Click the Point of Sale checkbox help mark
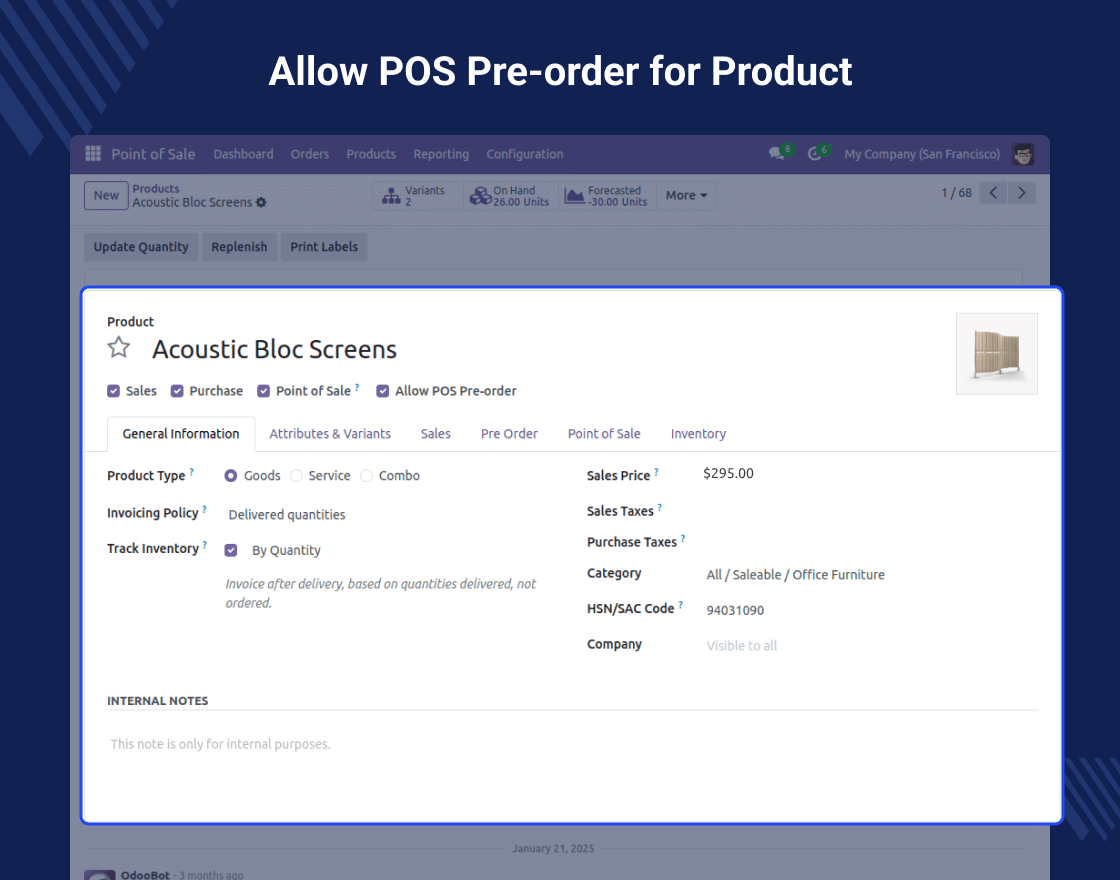 coord(357,387)
